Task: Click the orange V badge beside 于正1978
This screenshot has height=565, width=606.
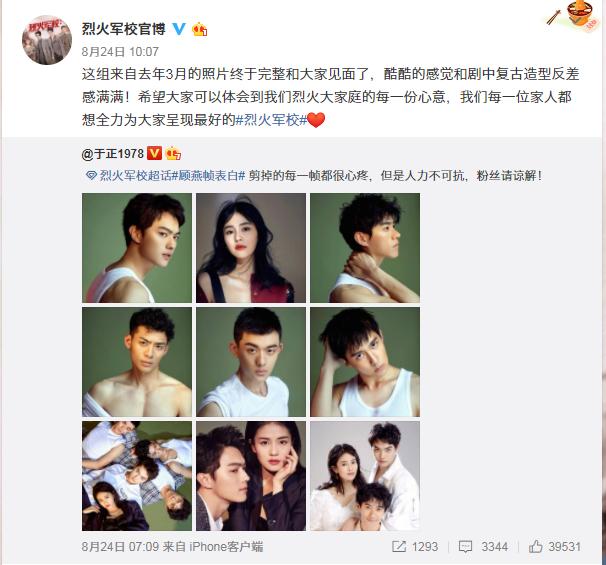Action: coord(154,153)
